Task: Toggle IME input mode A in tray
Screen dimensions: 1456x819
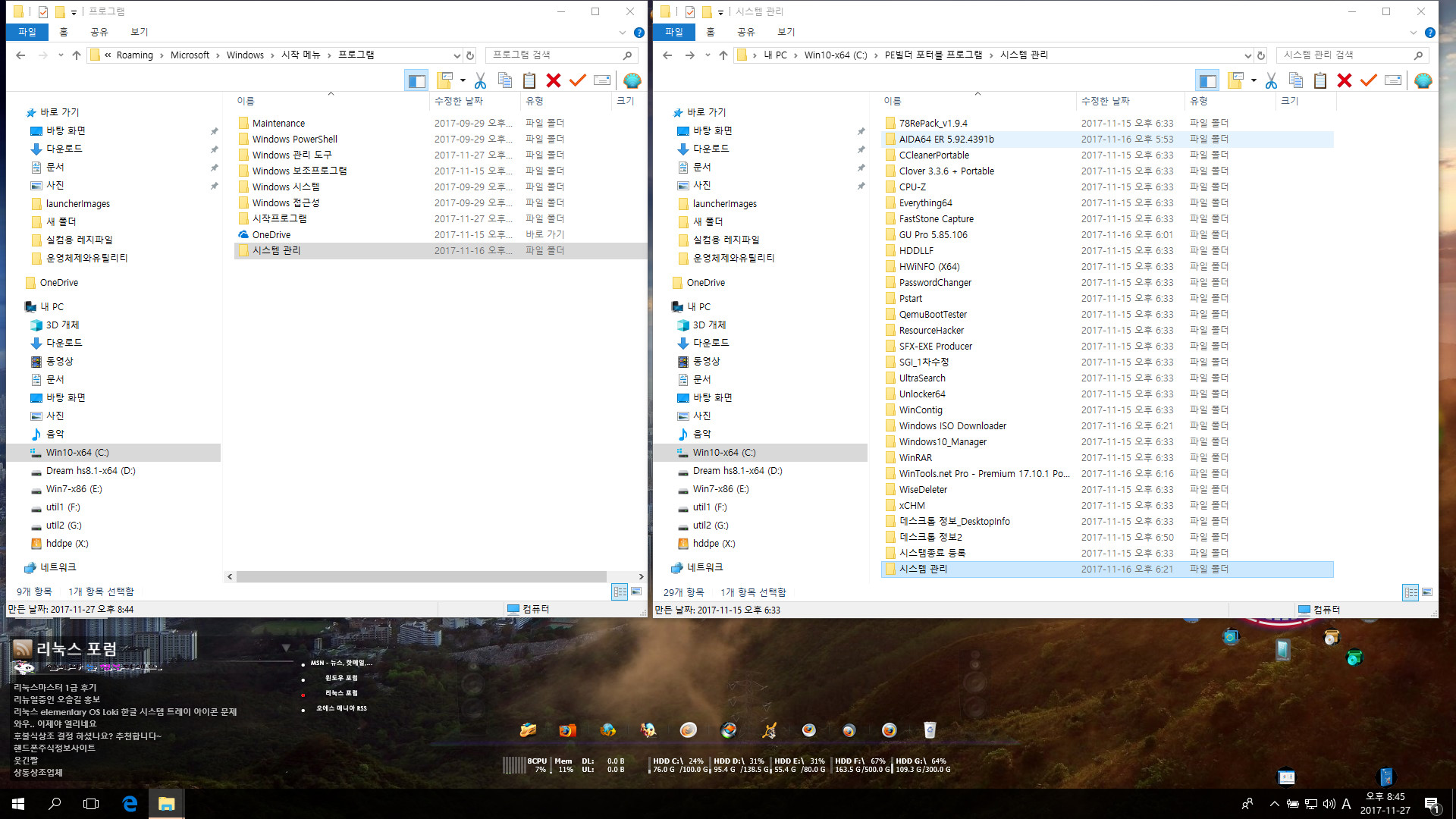Action: (x=1346, y=804)
